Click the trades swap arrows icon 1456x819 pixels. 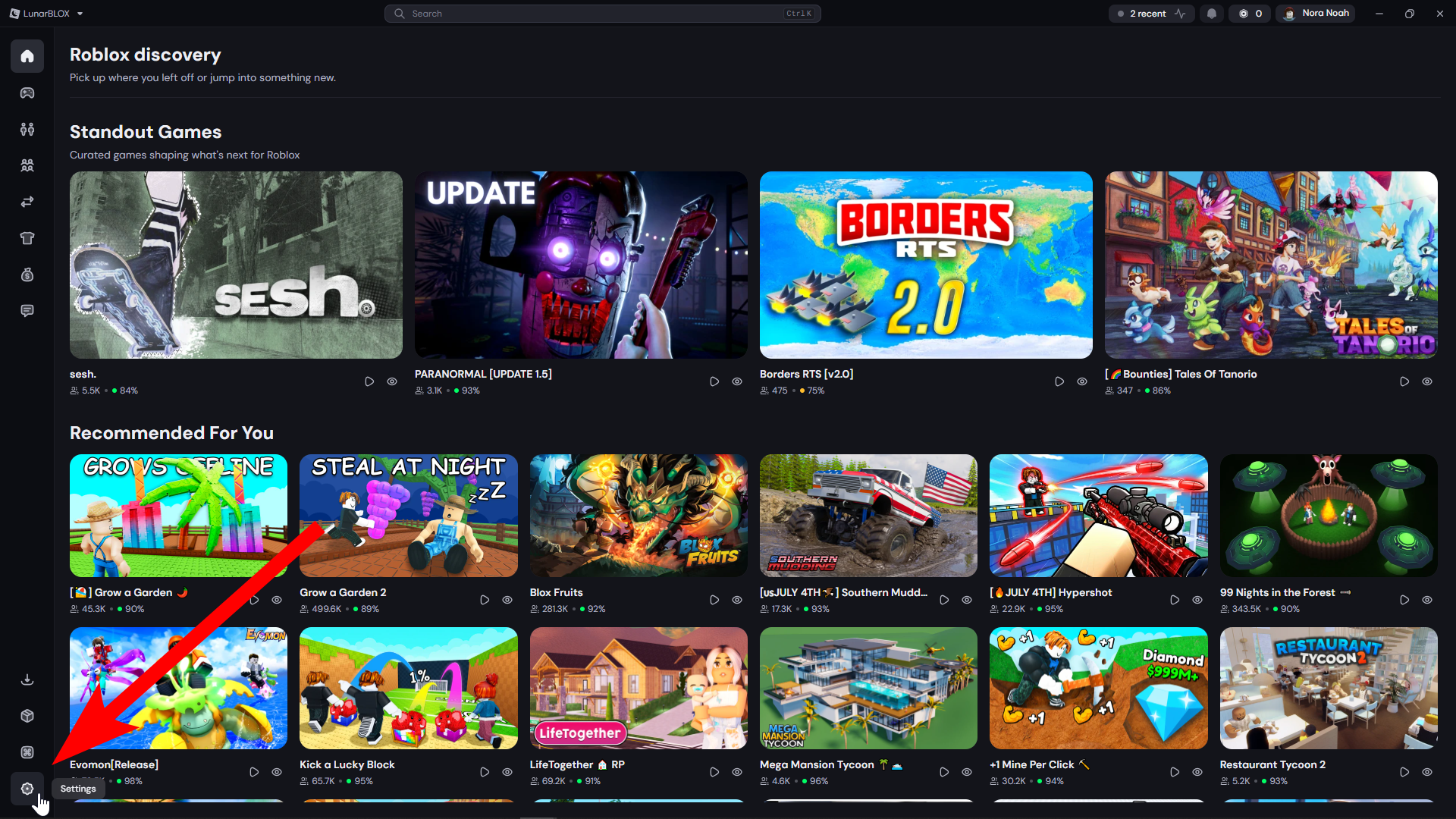(27, 202)
